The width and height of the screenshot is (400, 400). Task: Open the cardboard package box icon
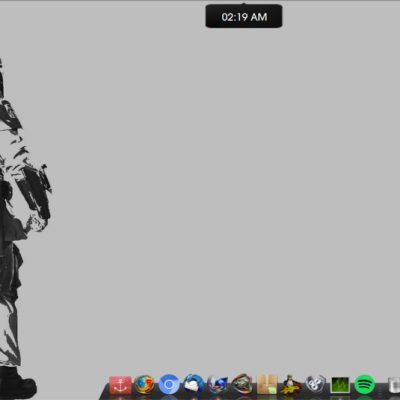click(x=267, y=384)
